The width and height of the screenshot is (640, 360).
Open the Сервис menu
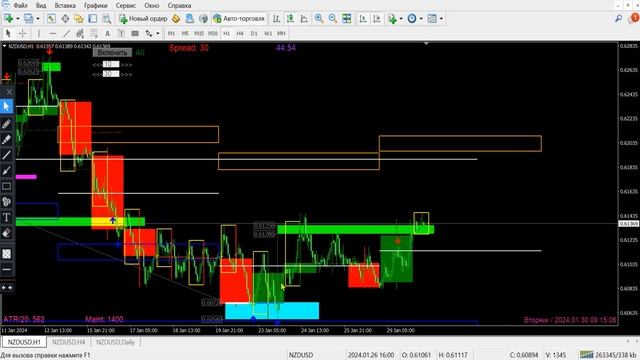126,5
